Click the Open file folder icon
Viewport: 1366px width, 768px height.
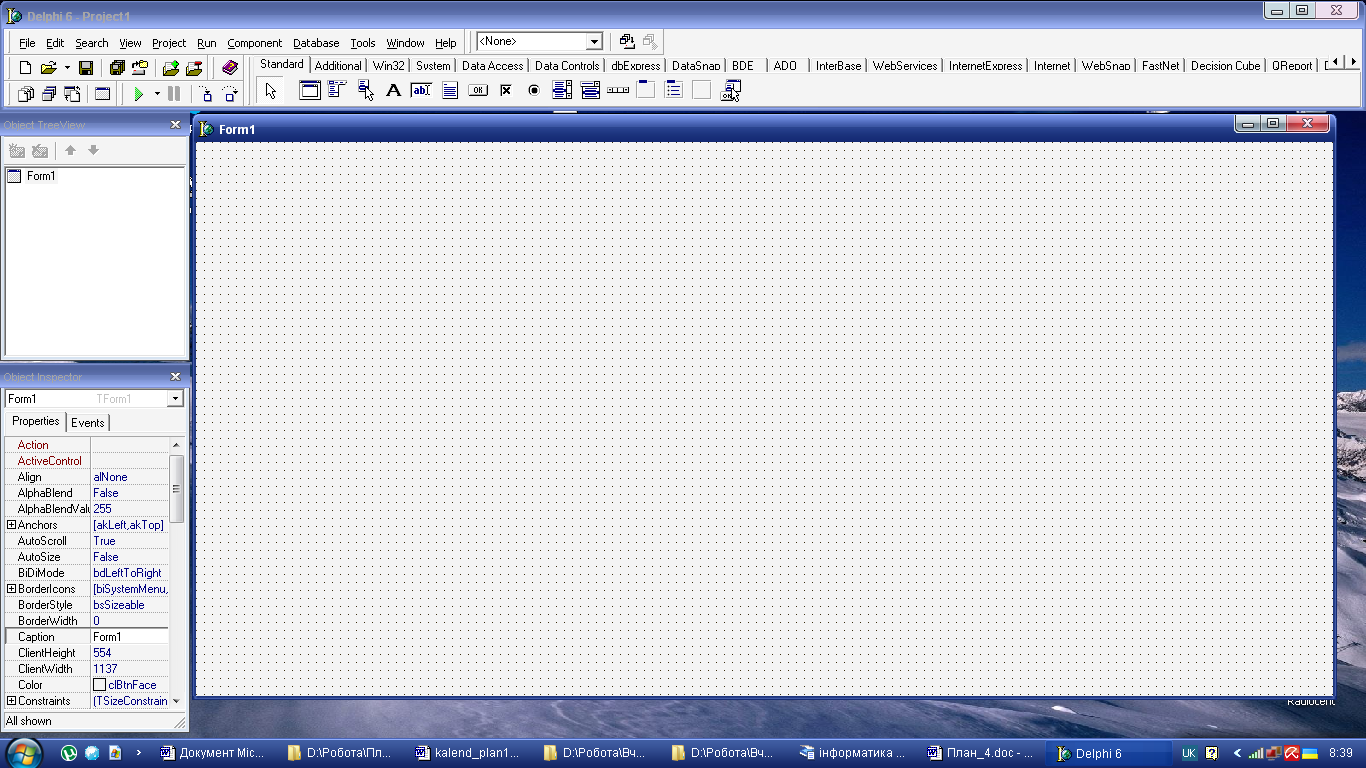(x=48, y=68)
